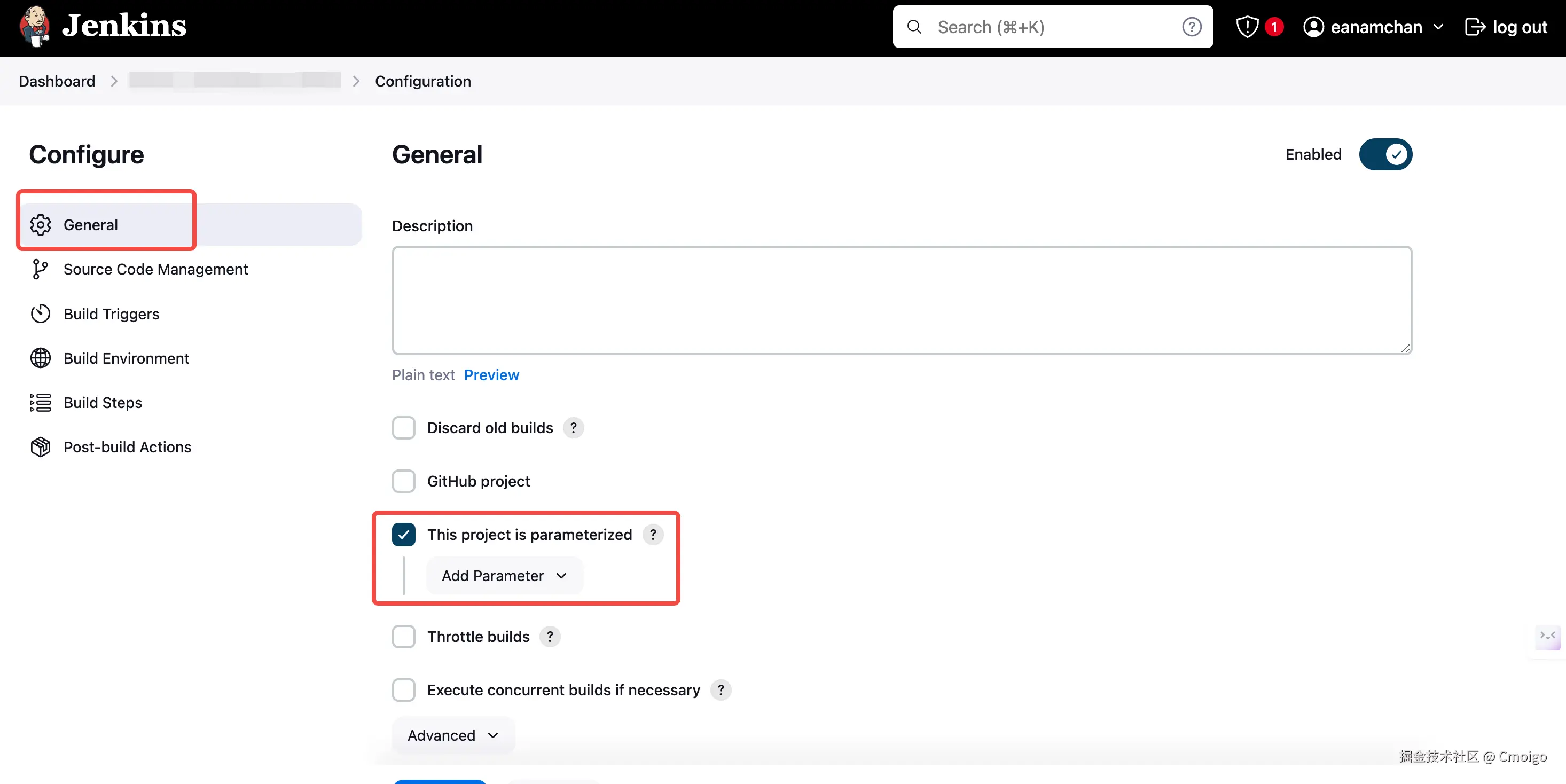Enable the GitHub project checkbox
The height and width of the screenshot is (784, 1566).
[x=404, y=481]
